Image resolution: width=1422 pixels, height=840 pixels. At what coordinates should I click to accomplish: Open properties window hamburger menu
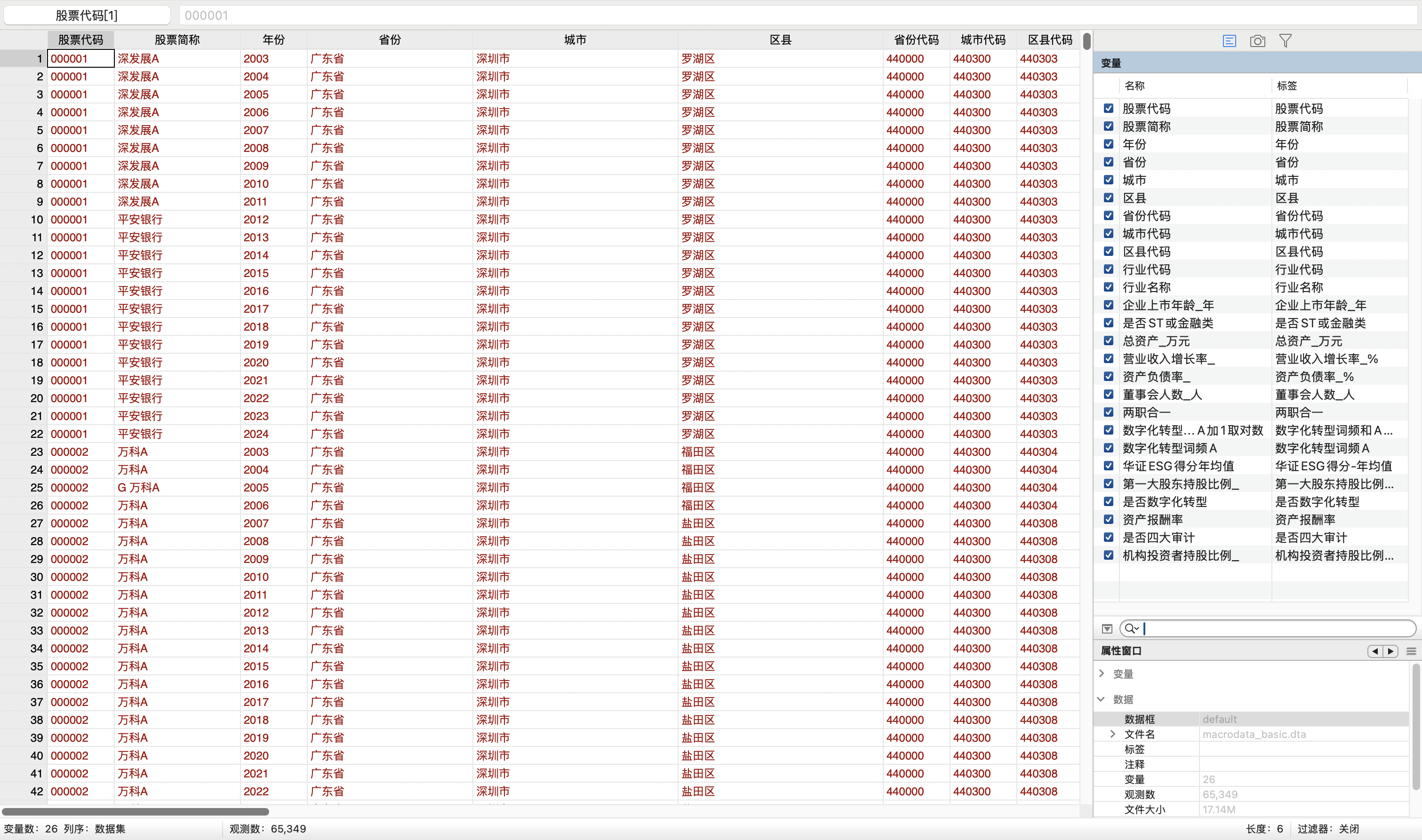(x=1411, y=651)
